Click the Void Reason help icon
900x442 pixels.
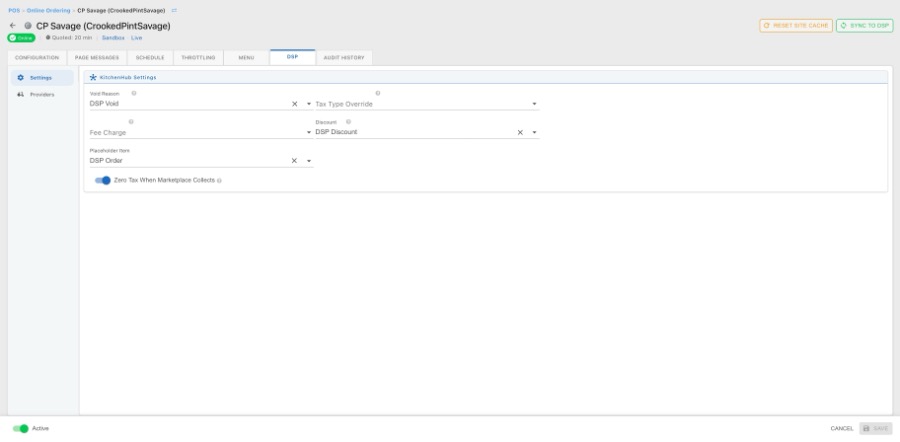(x=134, y=93)
